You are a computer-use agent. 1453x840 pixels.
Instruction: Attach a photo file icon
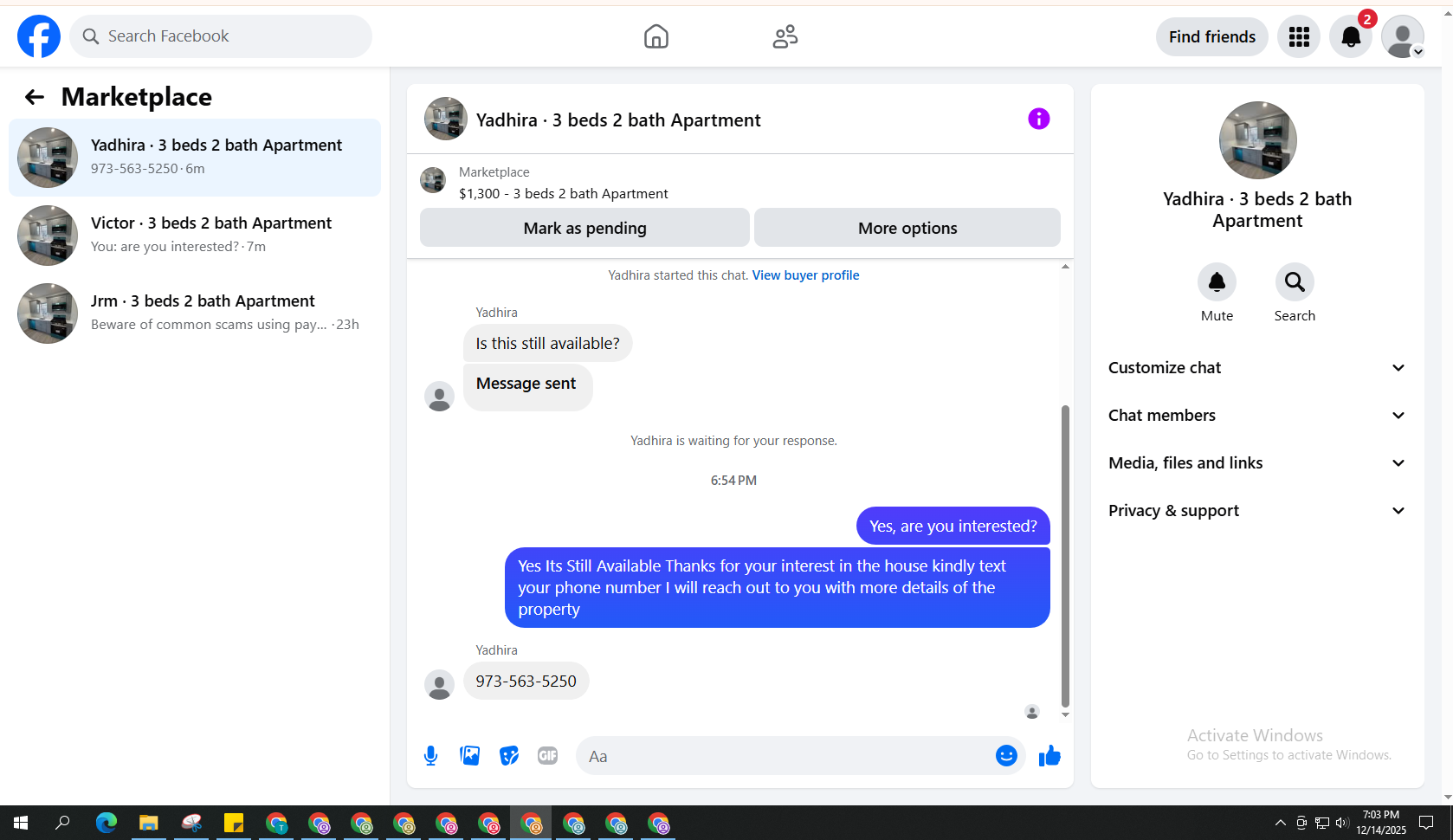470,756
